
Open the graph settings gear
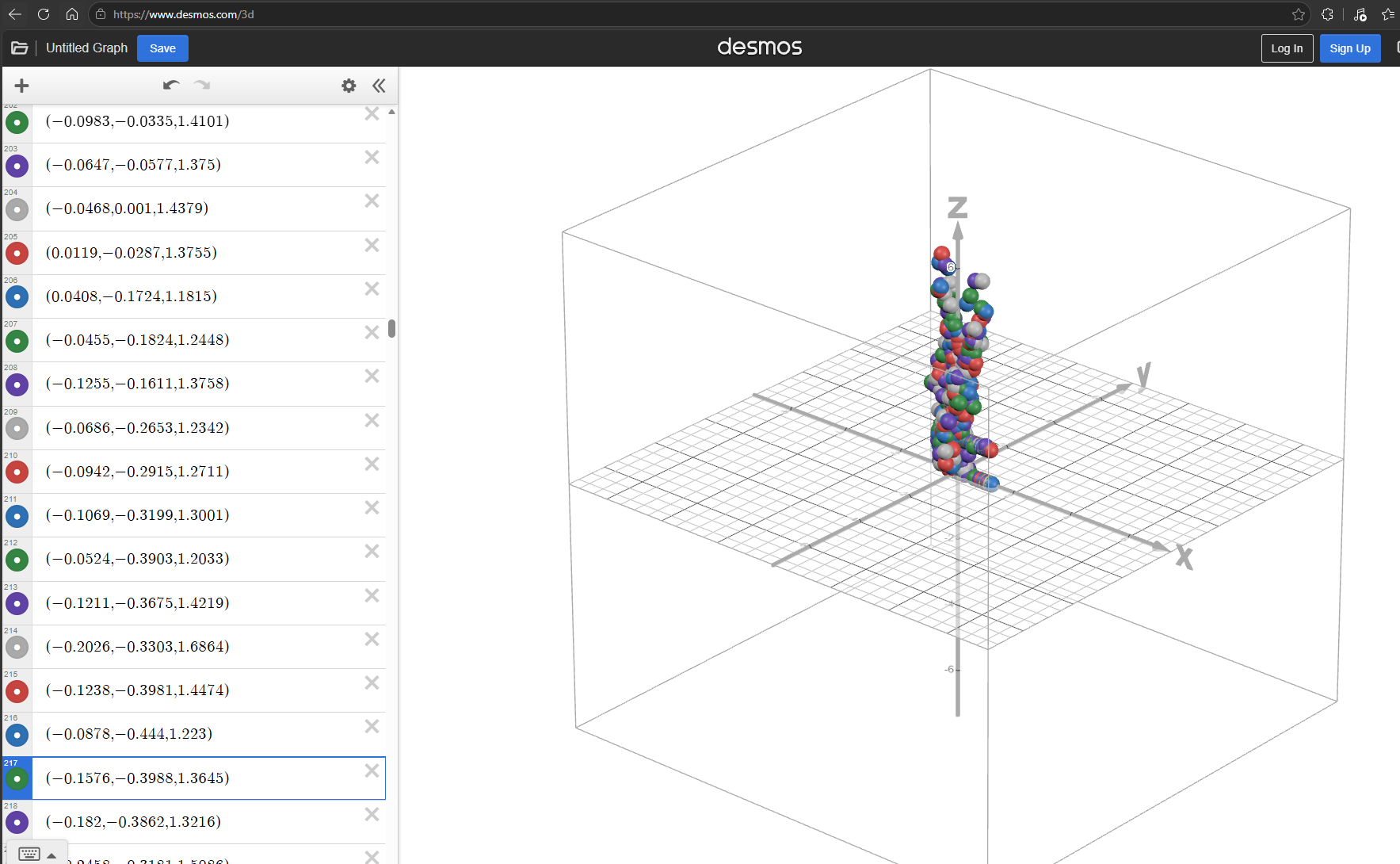(349, 86)
